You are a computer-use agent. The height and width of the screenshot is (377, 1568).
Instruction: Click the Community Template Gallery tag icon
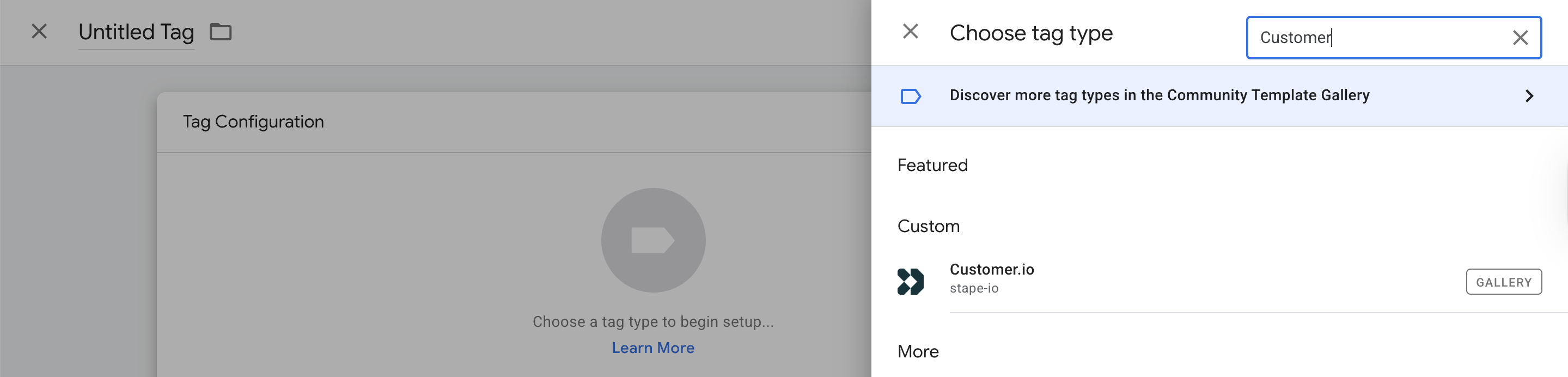point(911,96)
